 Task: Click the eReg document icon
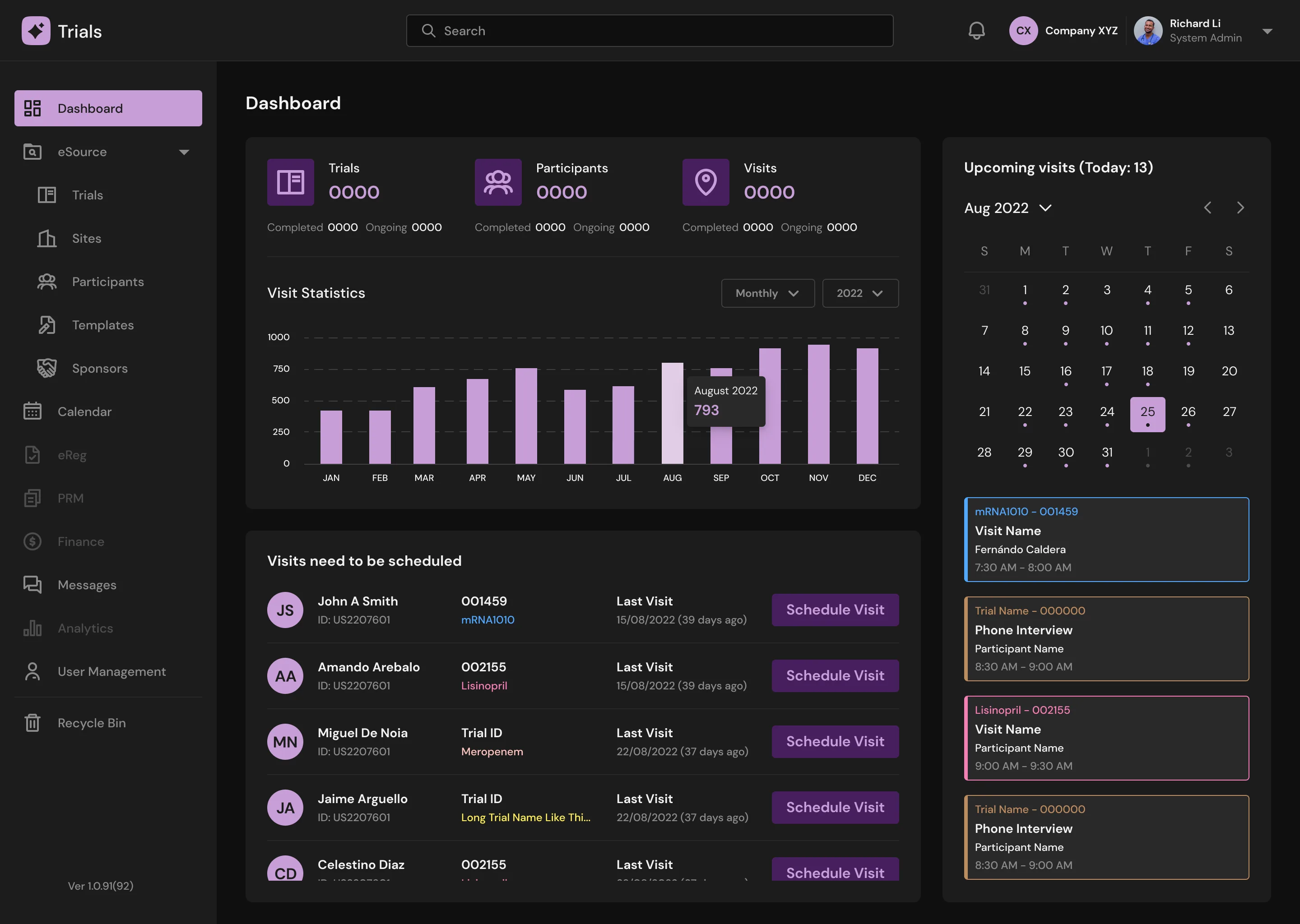[x=32, y=455]
